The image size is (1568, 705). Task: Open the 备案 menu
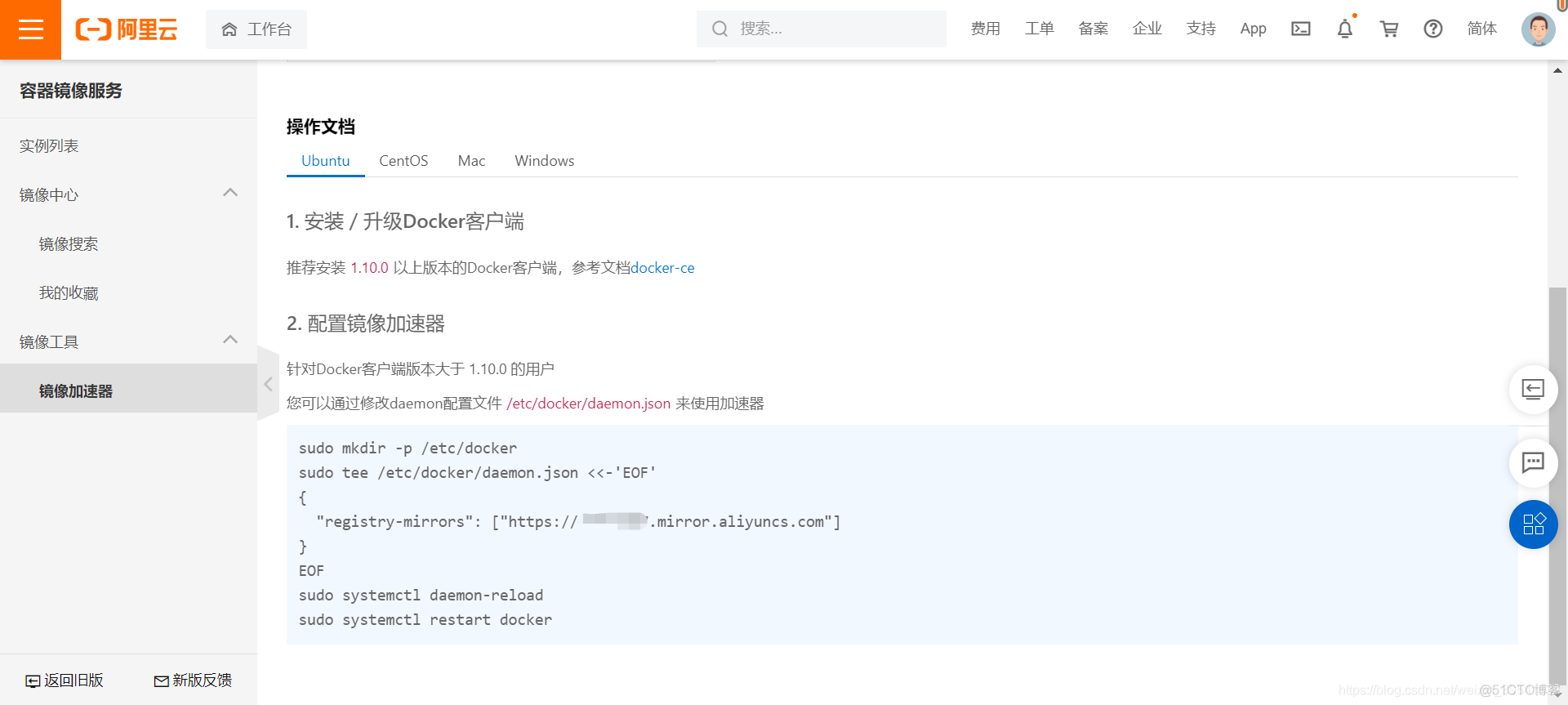(x=1093, y=29)
